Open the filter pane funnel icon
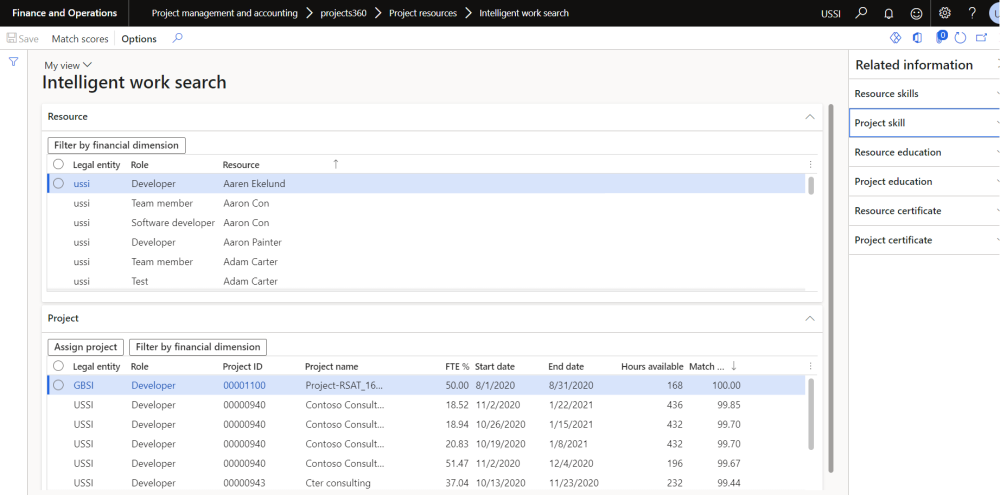The image size is (1000, 495). pyautogui.click(x=14, y=62)
